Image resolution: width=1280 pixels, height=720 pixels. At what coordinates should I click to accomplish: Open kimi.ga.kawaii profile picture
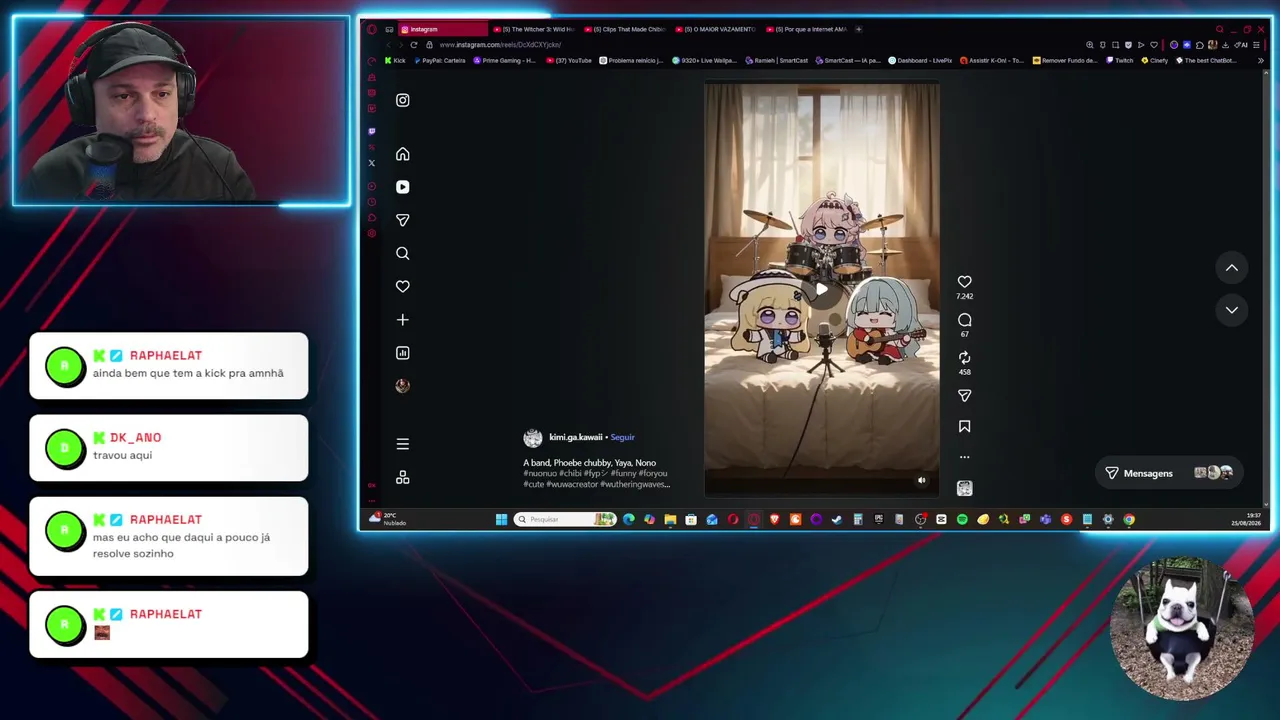533,438
